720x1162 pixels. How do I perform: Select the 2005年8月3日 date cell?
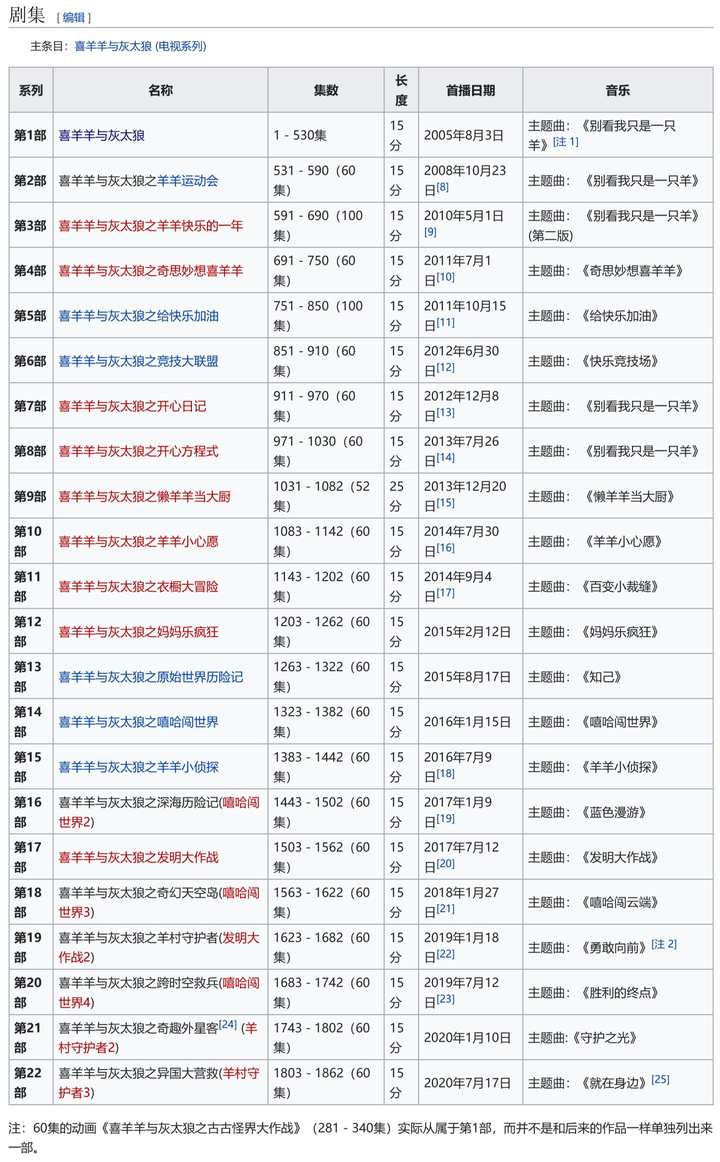click(470, 135)
